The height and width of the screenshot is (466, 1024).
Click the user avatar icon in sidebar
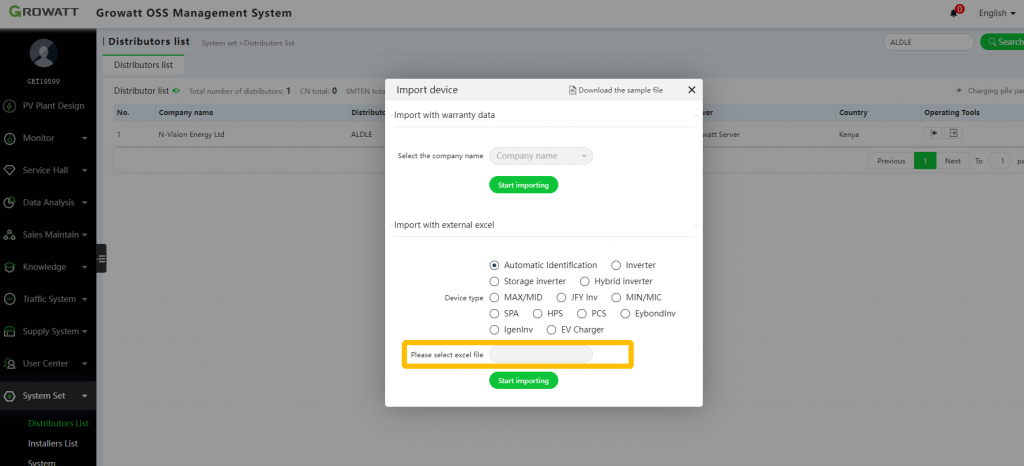coord(44,54)
